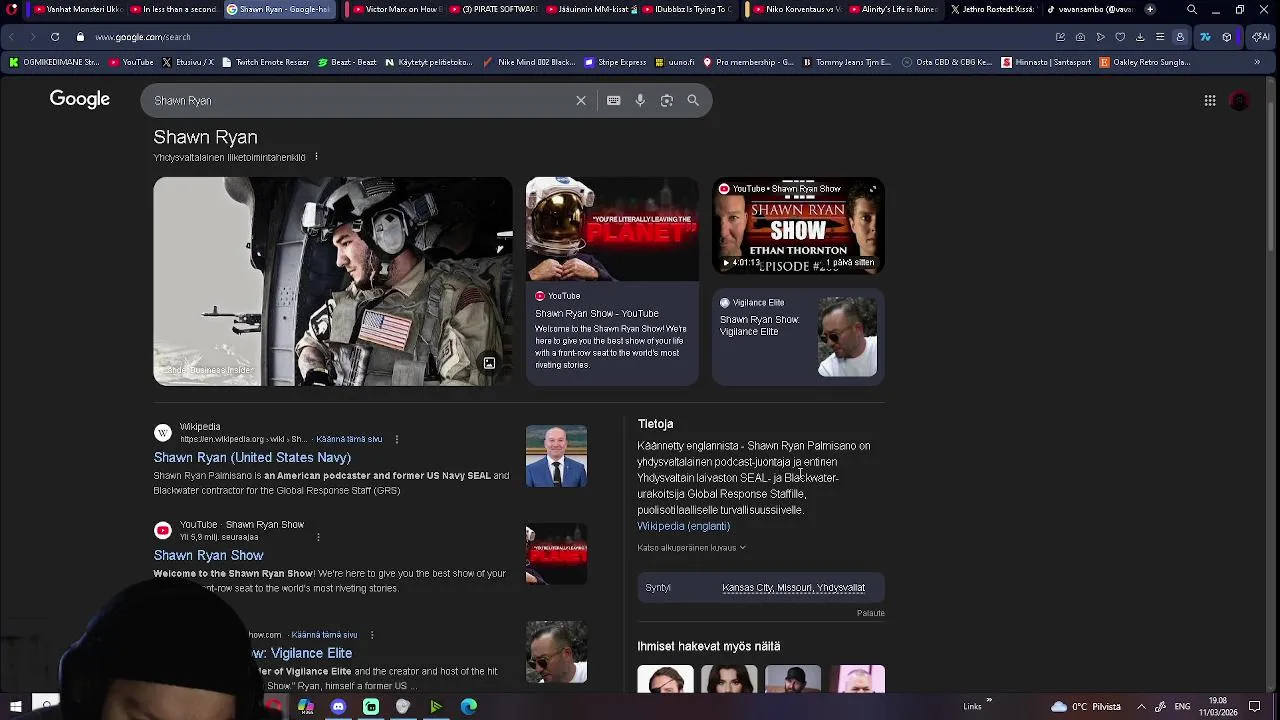
Task: Open the 'Shawn Ryan Show' YouTube result
Action: (208, 555)
